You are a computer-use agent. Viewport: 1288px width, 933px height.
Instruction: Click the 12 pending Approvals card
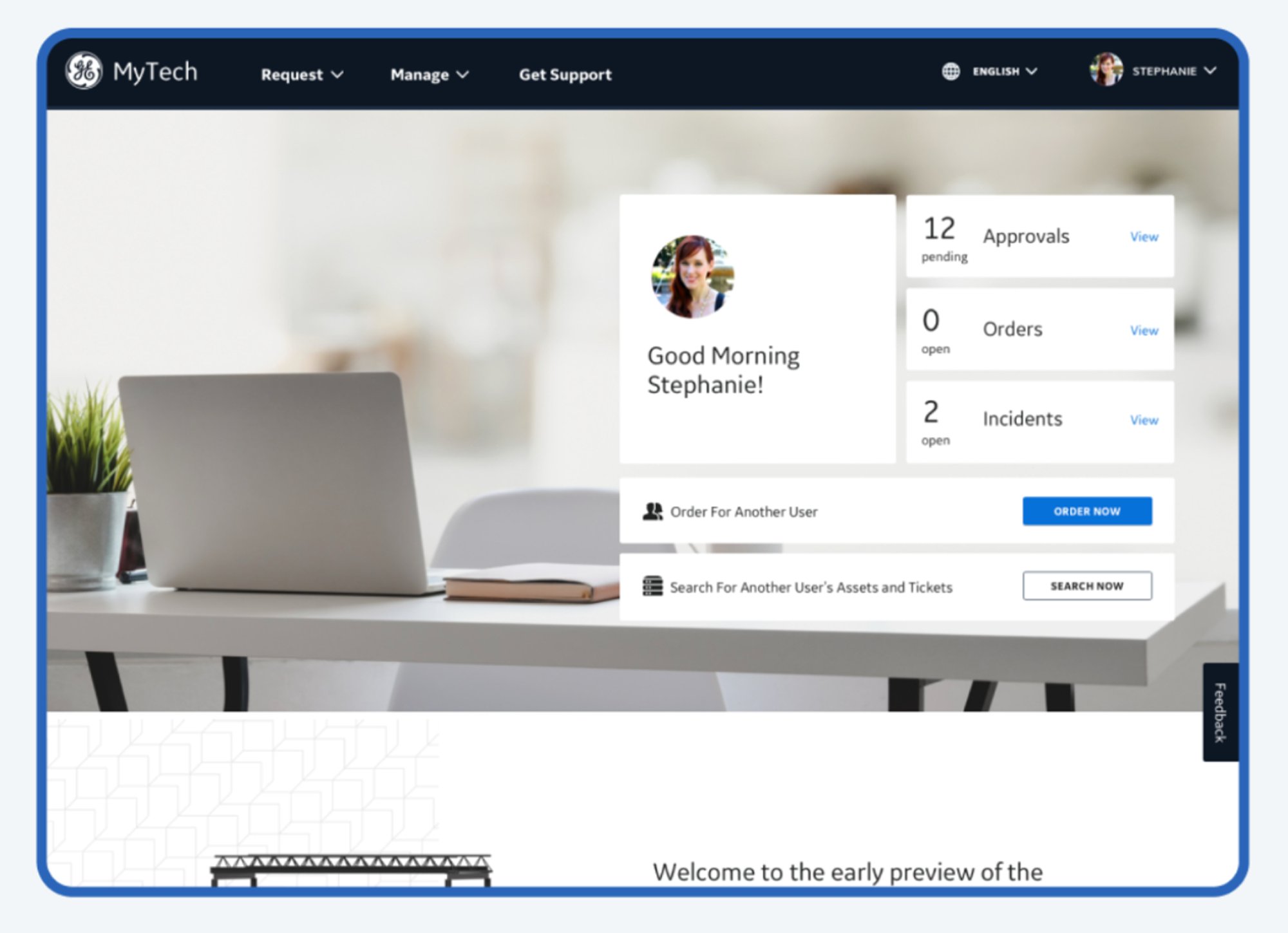(1005, 236)
